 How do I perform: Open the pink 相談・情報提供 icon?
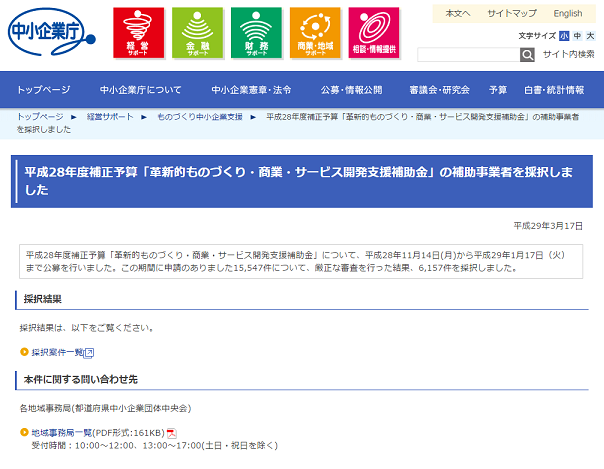coord(374,33)
